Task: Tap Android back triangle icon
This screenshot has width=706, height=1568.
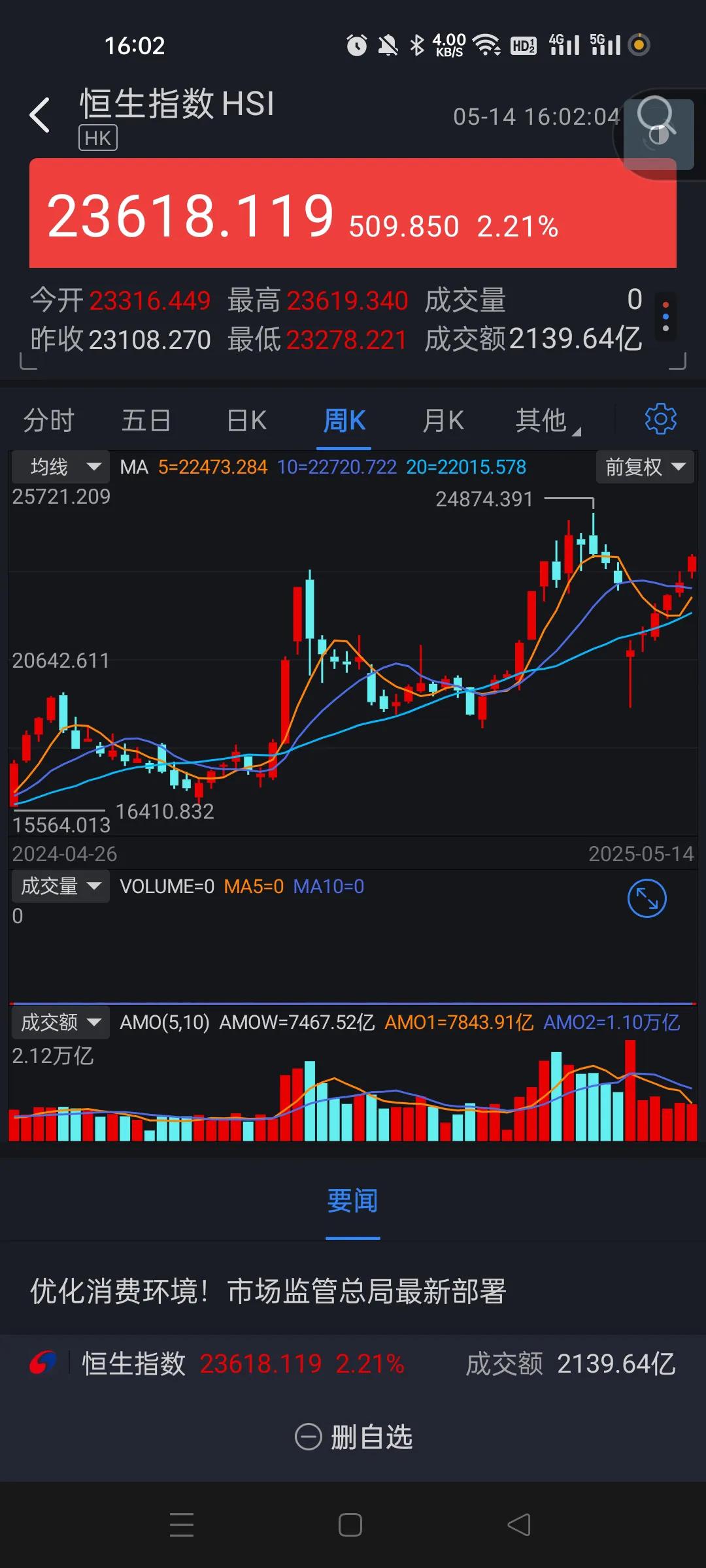Action: [519, 1525]
